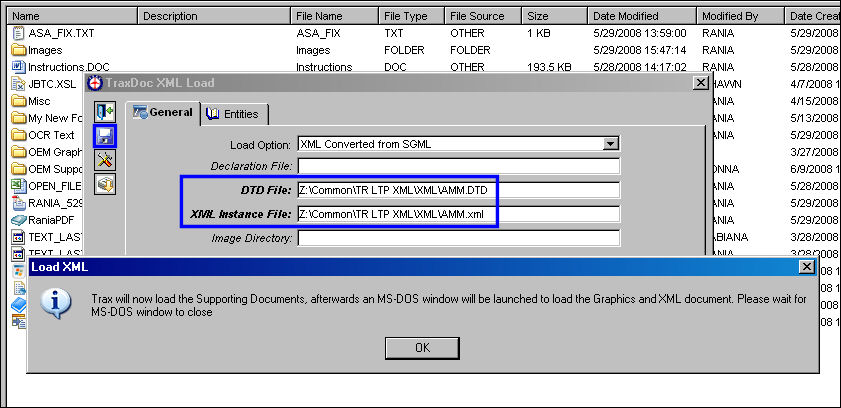The height and width of the screenshot is (408, 841).
Task: Open the crossed tools icon in the dialog sidebar
Action: [105, 160]
